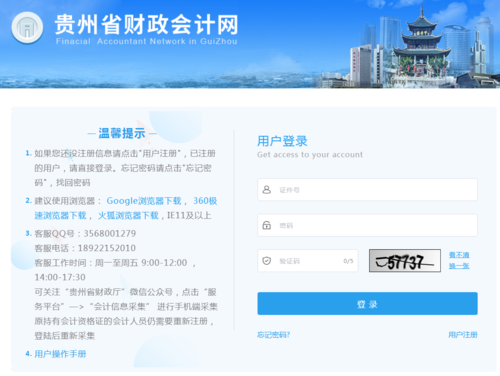Image resolution: width=500 pixels, height=376 pixels.
Task: Click the 用户登录 heading
Action: coord(282,141)
